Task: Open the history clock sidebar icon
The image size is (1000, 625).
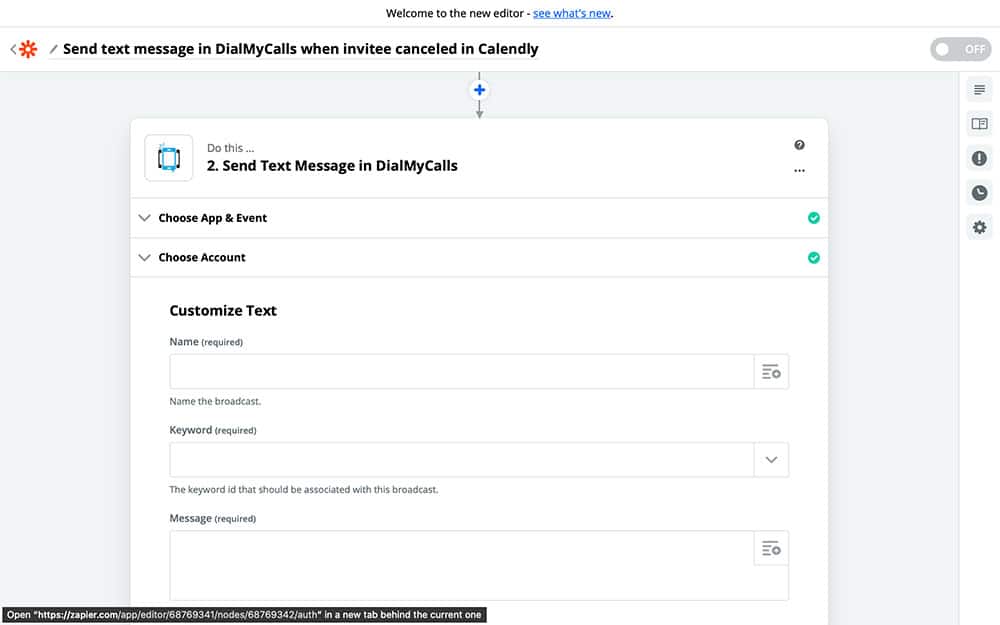Action: pyautogui.click(x=979, y=193)
